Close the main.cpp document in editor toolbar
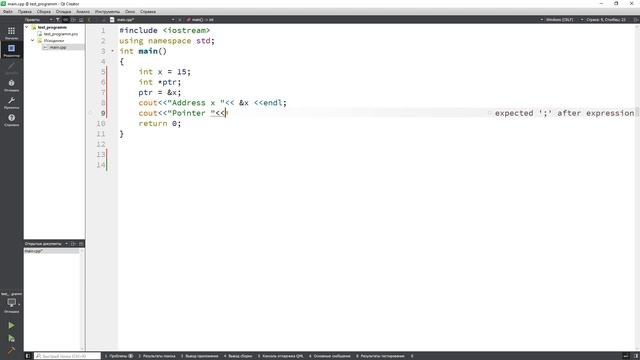The width and height of the screenshot is (640, 360). tap(180, 20)
